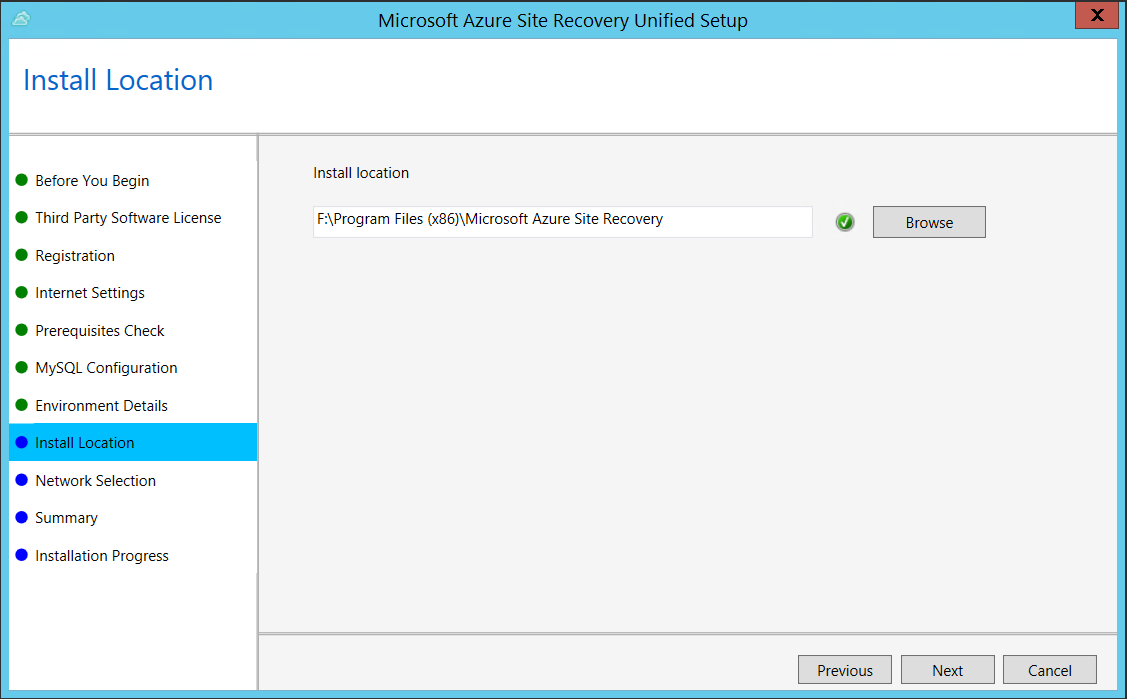Go to the Internet Settings step
The width and height of the screenshot is (1127, 699).
(x=90, y=292)
